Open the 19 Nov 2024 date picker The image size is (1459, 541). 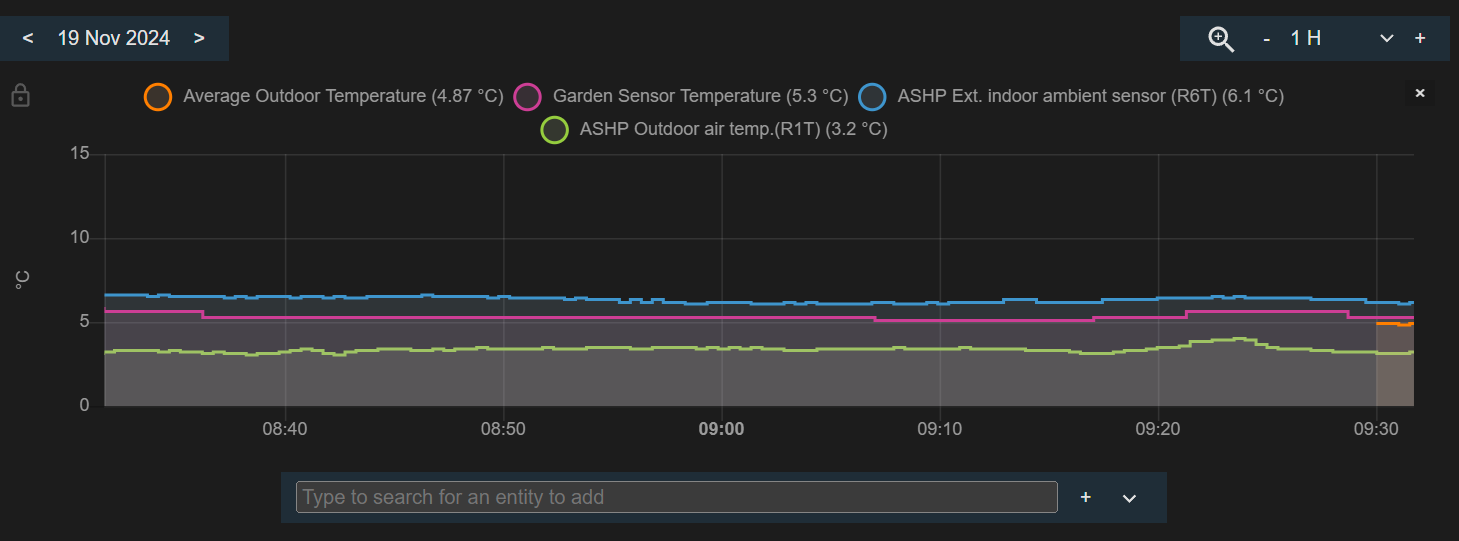click(x=114, y=38)
